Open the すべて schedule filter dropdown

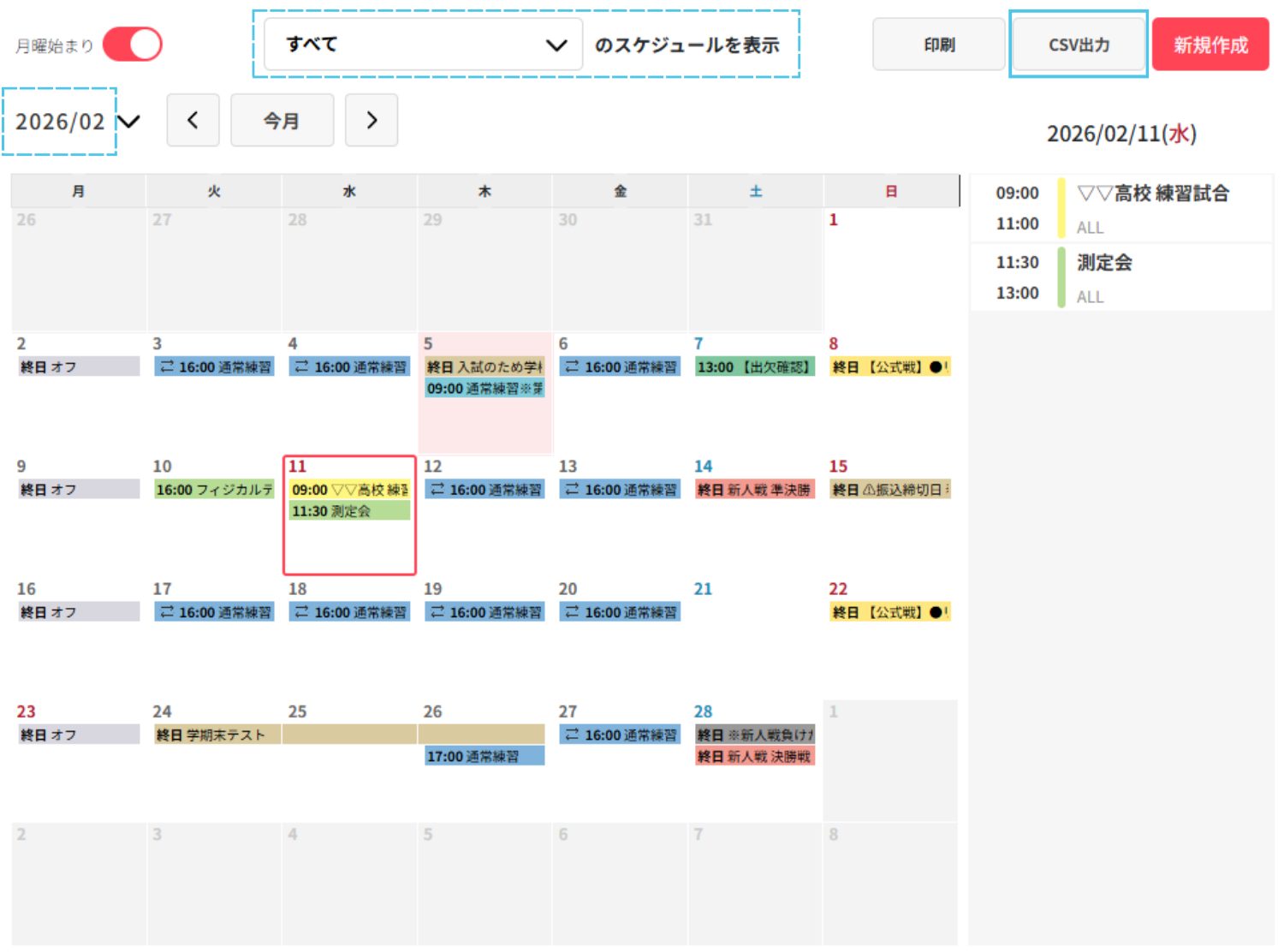[x=423, y=45]
